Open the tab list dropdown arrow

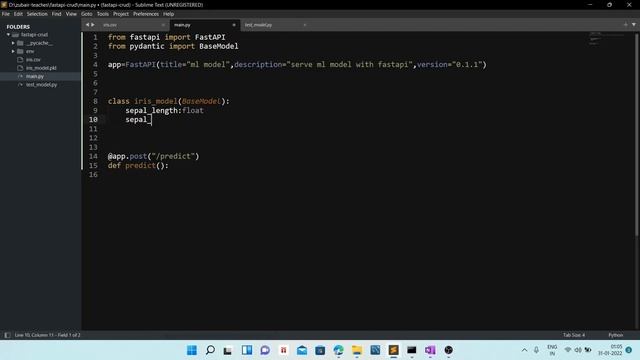point(633,24)
